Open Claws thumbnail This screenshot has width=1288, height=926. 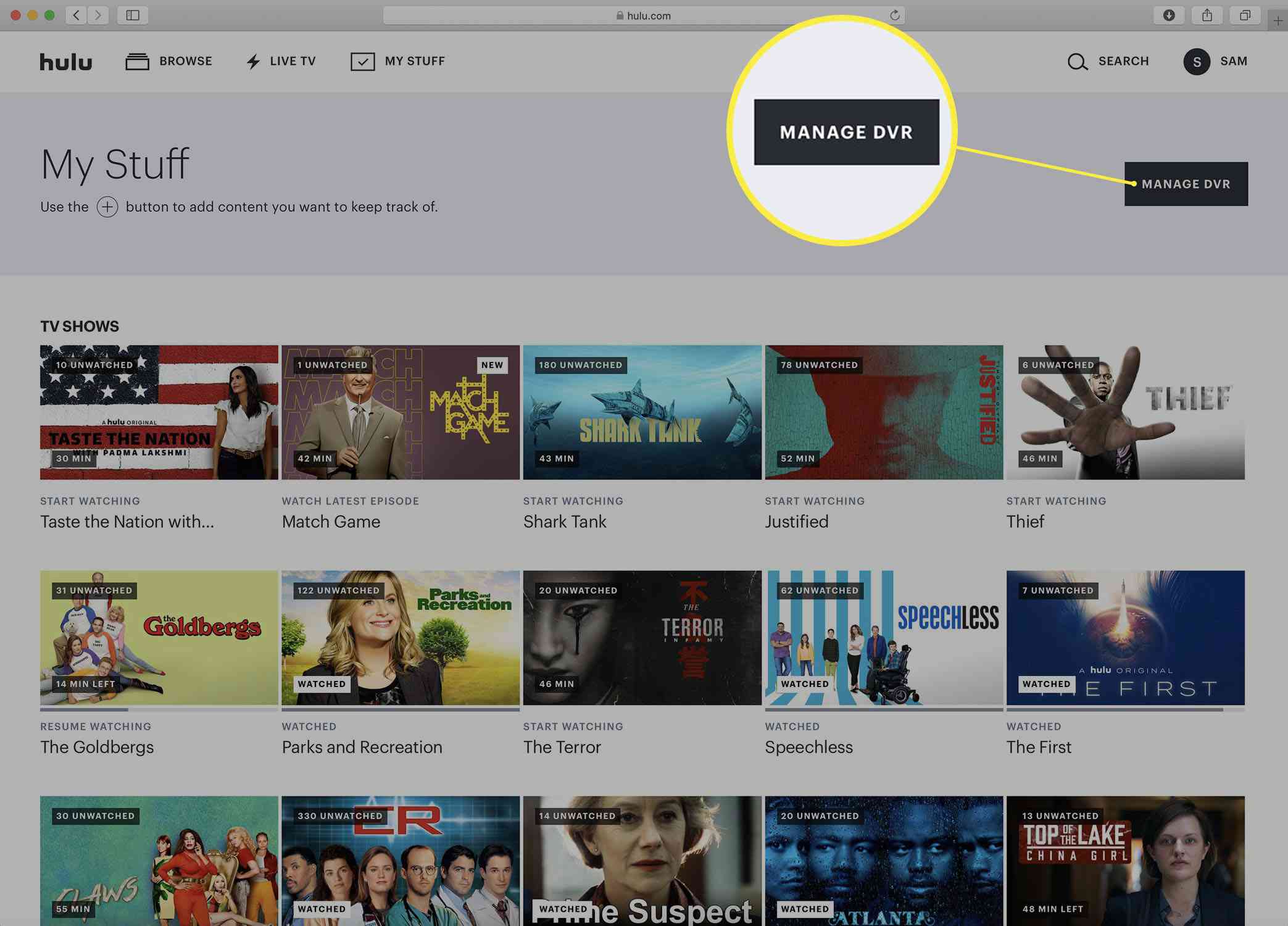(x=159, y=861)
